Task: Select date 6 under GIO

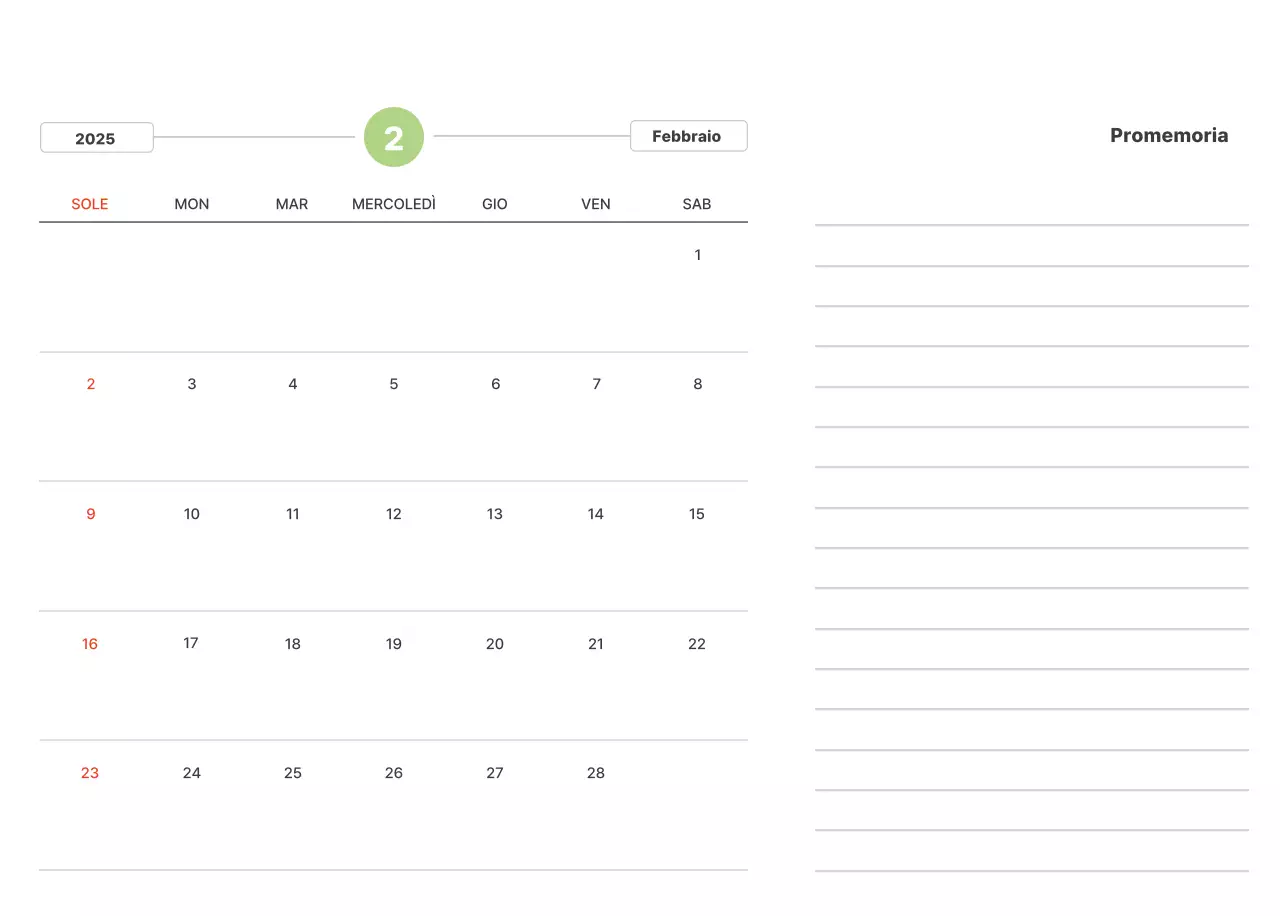Action: point(495,384)
